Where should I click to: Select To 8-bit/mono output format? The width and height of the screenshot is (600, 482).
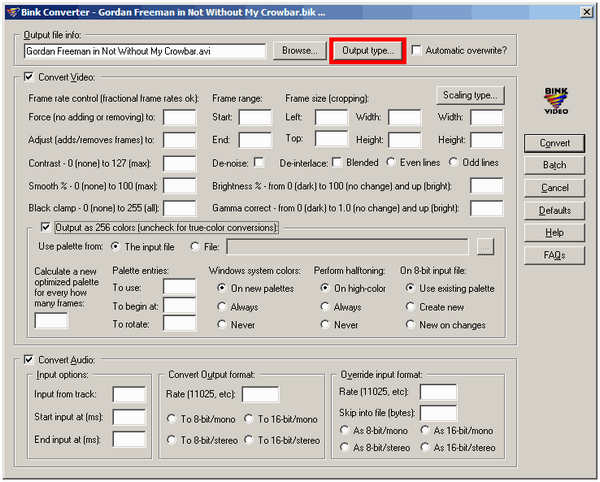point(171,419)
